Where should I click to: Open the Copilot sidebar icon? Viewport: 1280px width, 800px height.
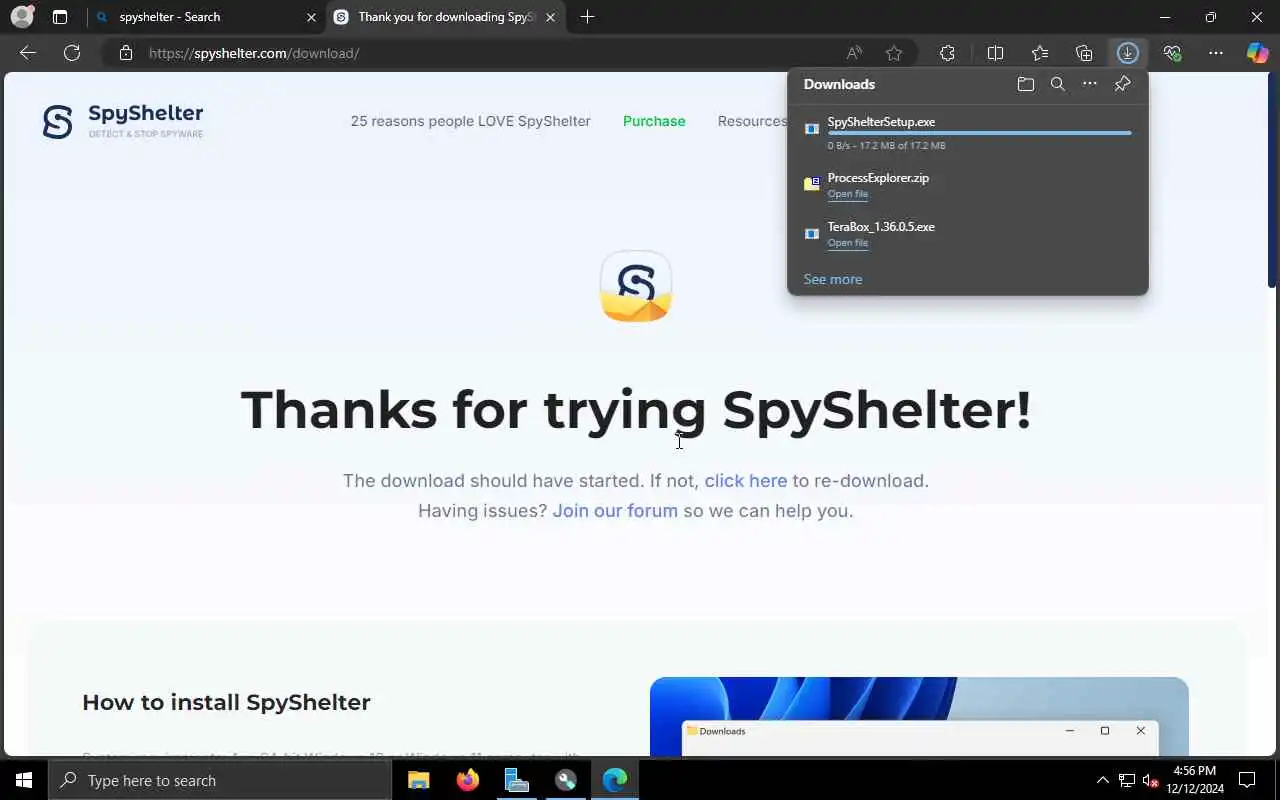1257,53
